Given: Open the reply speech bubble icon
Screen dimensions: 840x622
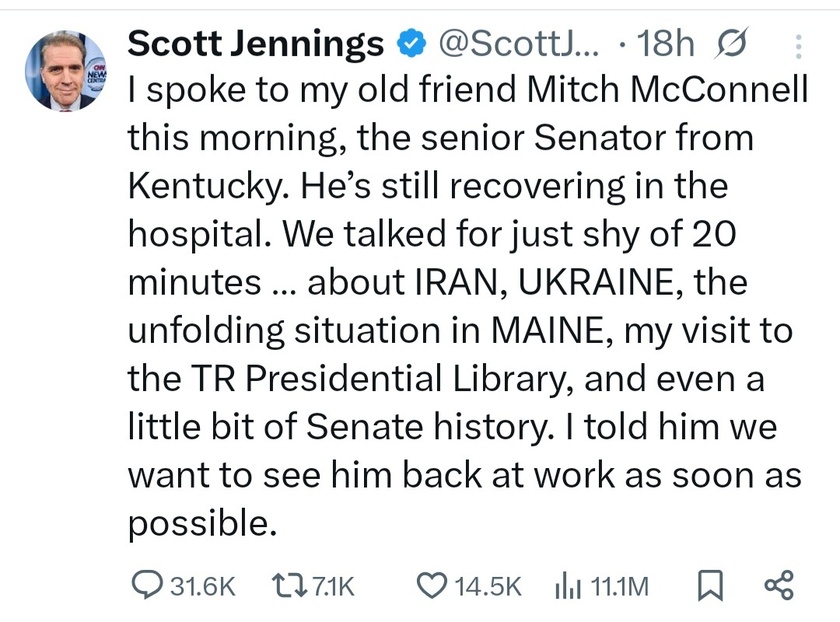Looking at the screenshot, I should tap(147, 586).
